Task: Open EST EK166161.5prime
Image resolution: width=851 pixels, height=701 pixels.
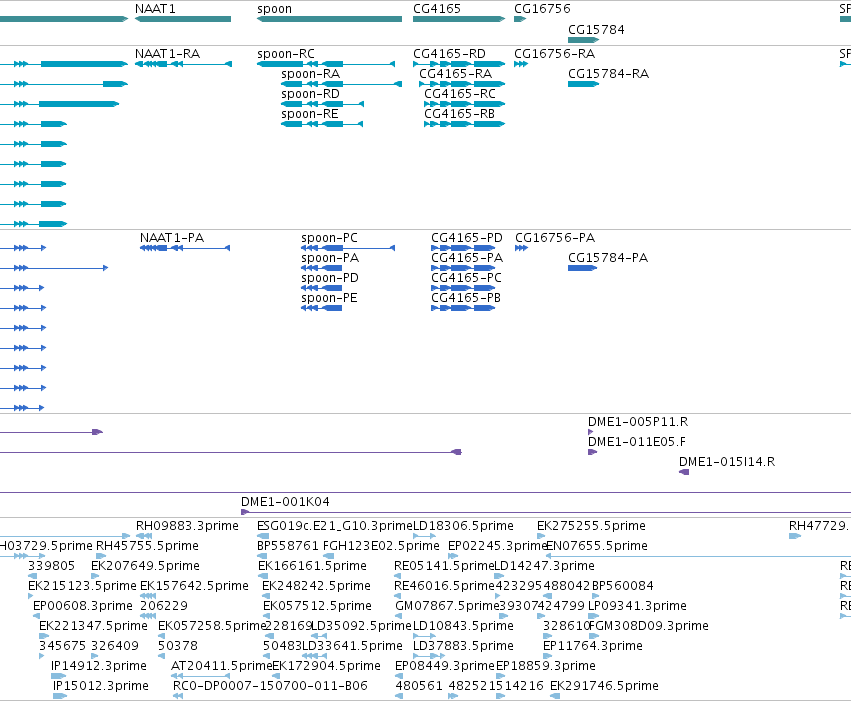Action: [312, 566]
